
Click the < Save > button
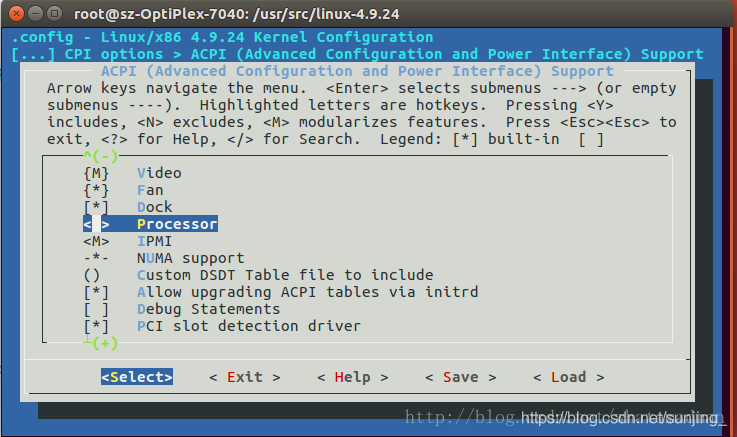click(x=461, y=377)
